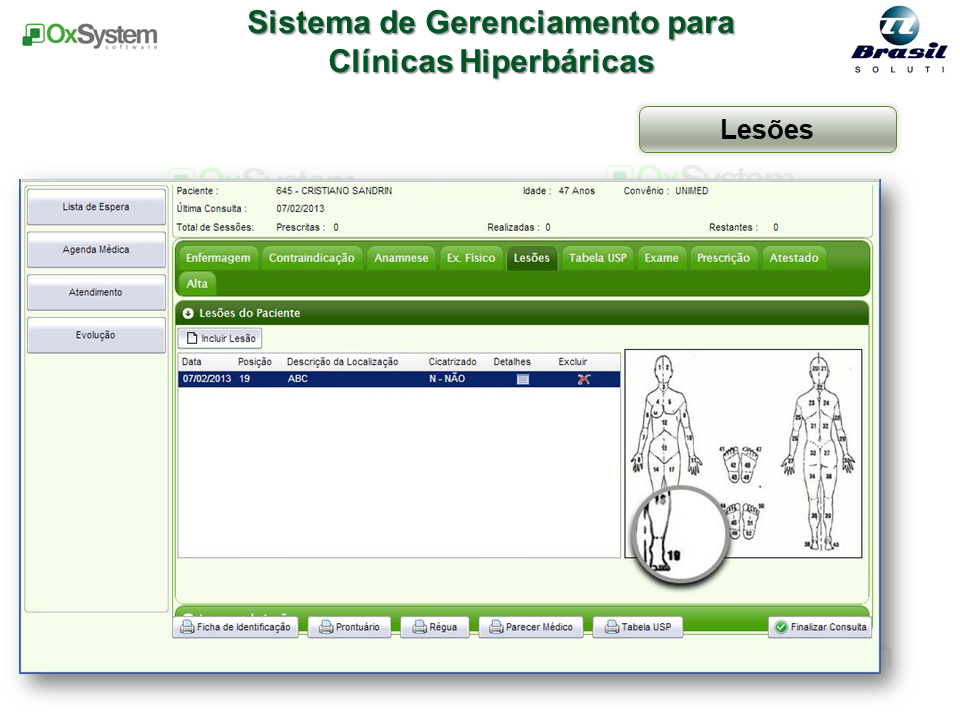Go to the Ex. Físico tab
The height and width of the screenshot is (720, 960).
(470, 258)
